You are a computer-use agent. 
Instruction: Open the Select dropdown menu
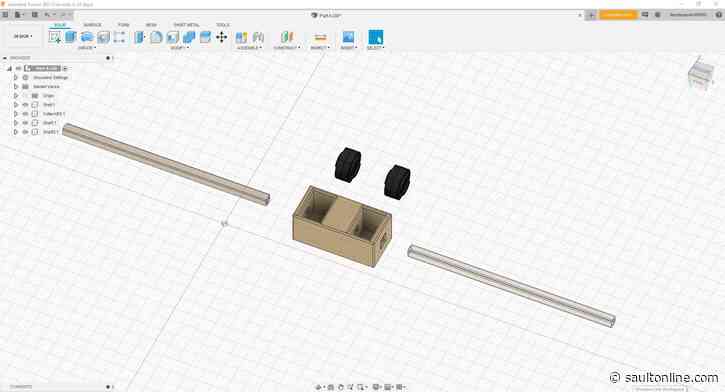point(375,48)
